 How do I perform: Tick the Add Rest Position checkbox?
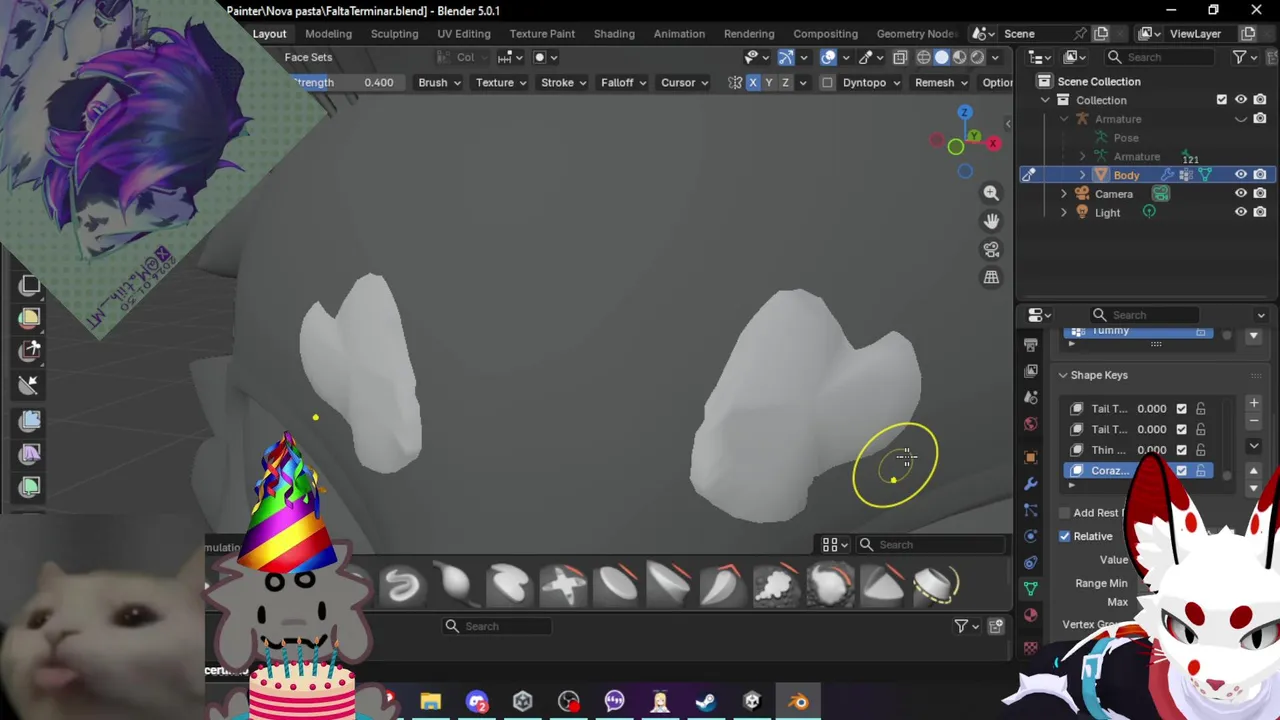point(1064,513)
